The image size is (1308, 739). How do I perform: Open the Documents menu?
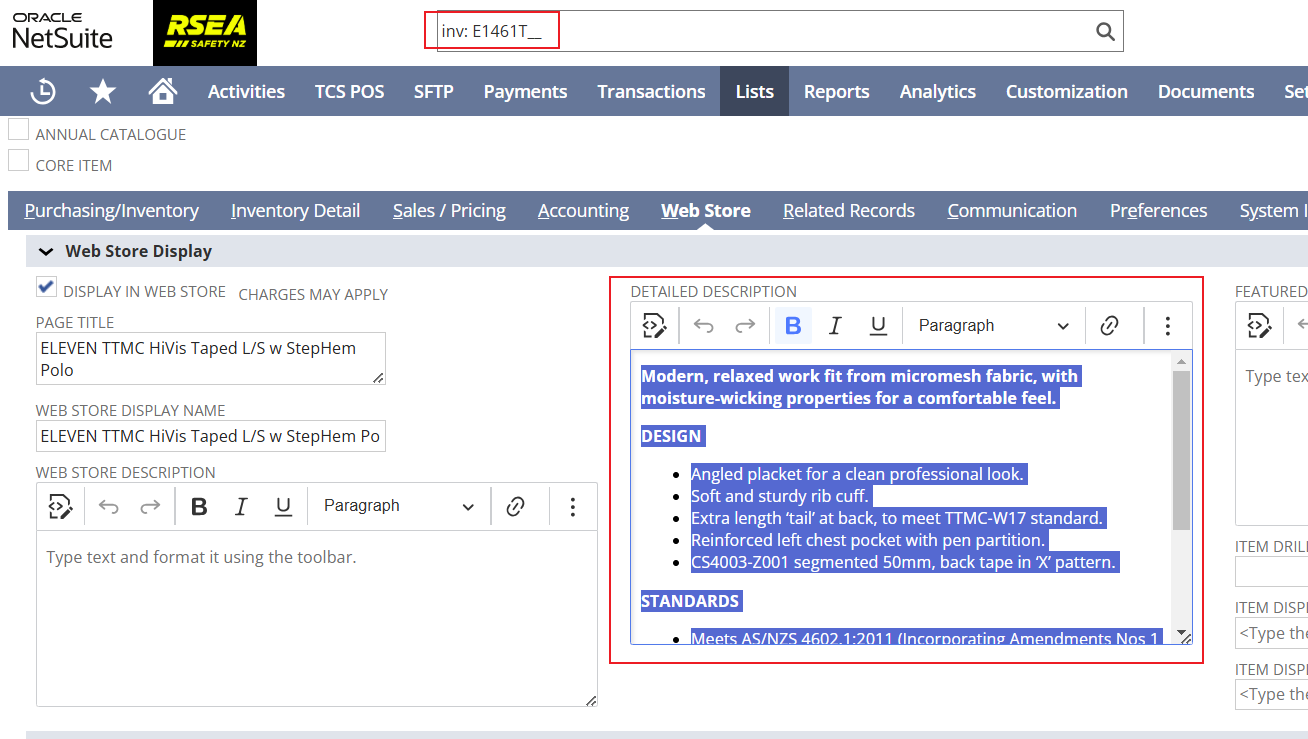1206,91
